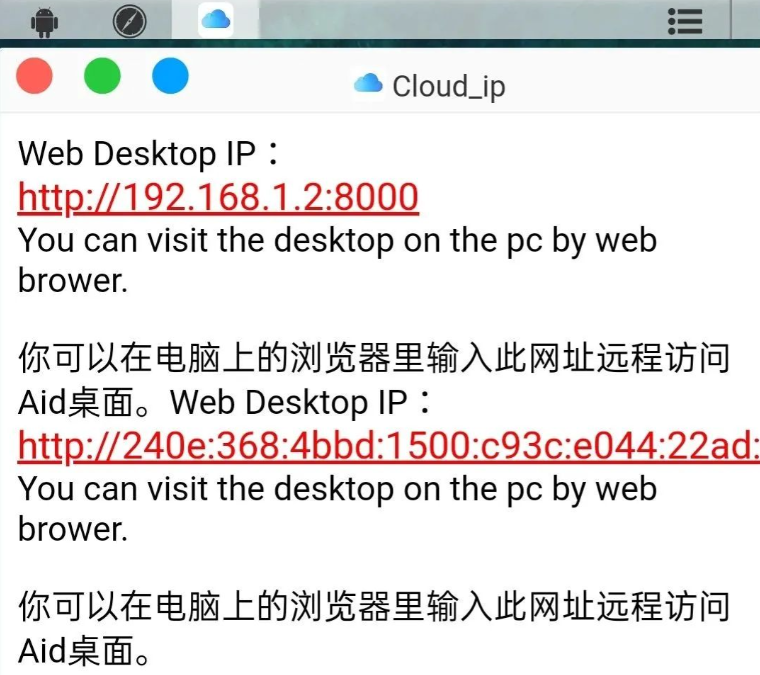The height and width of the screenshot is (675, 760).
Task: Click the first "Web Desktop IP:" heading
Action: [x=149, y=154]
